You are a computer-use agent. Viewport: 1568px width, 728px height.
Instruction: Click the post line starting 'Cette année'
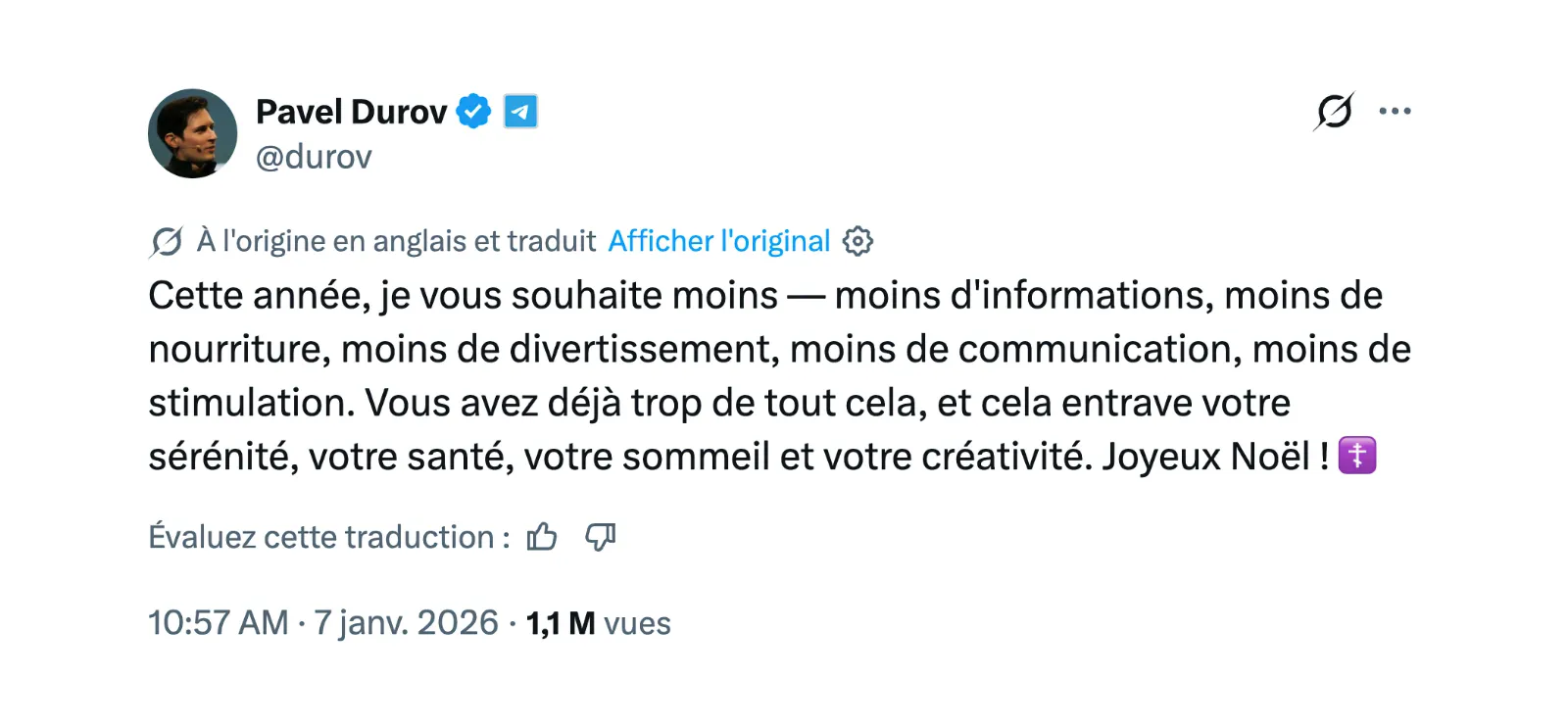[x=765, y=296]
